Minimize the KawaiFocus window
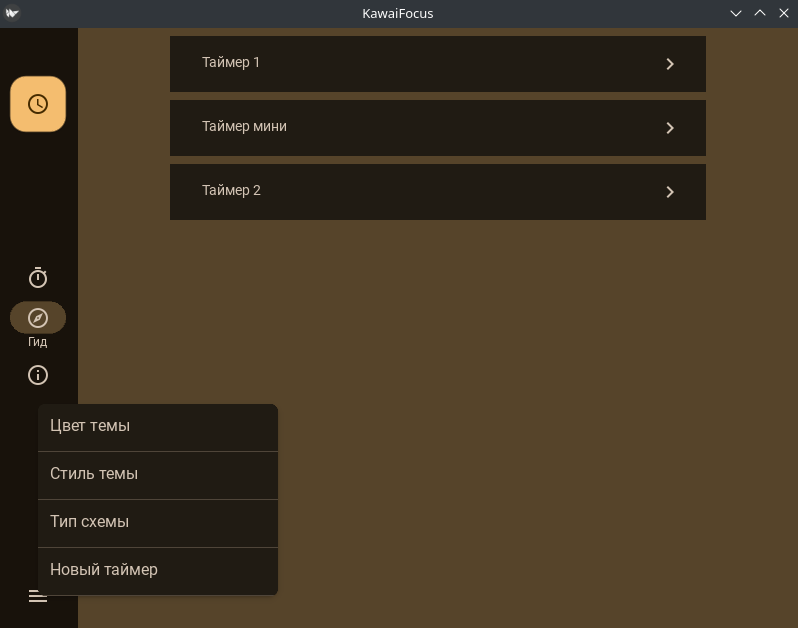 tap(736, 13)
